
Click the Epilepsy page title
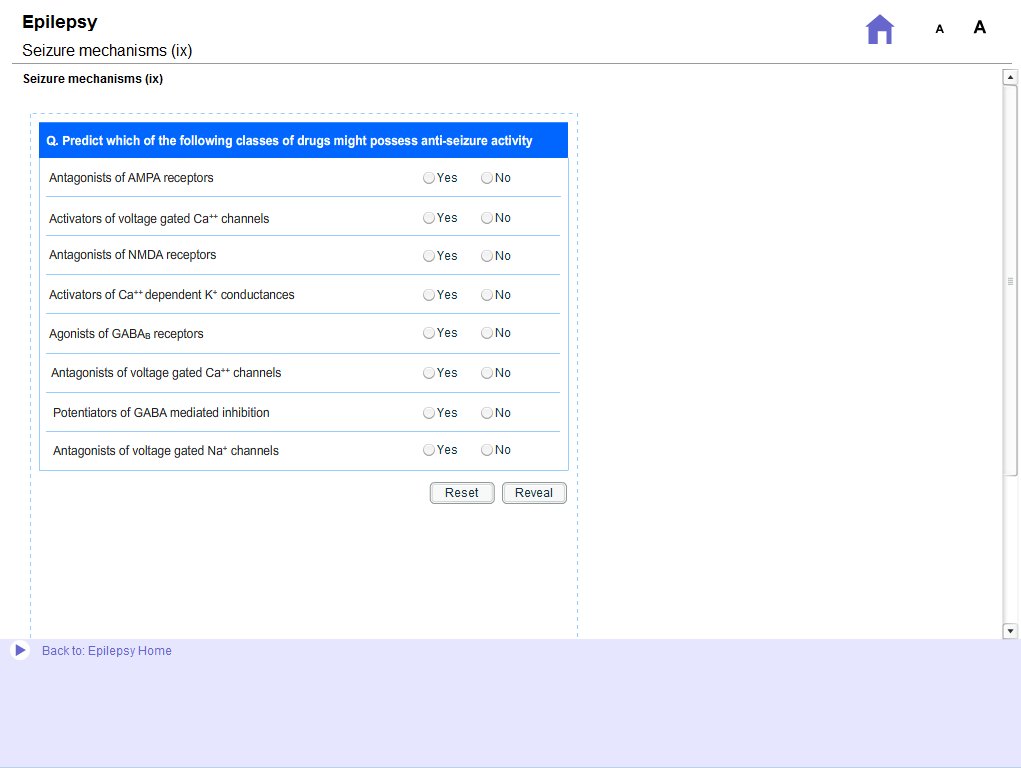point(58,21)
